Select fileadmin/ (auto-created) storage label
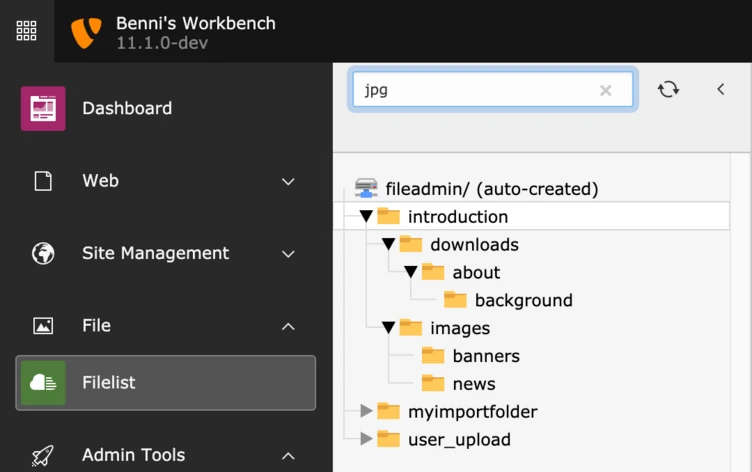The width and height of the screenshot is (752, 472). click(492, 189)
